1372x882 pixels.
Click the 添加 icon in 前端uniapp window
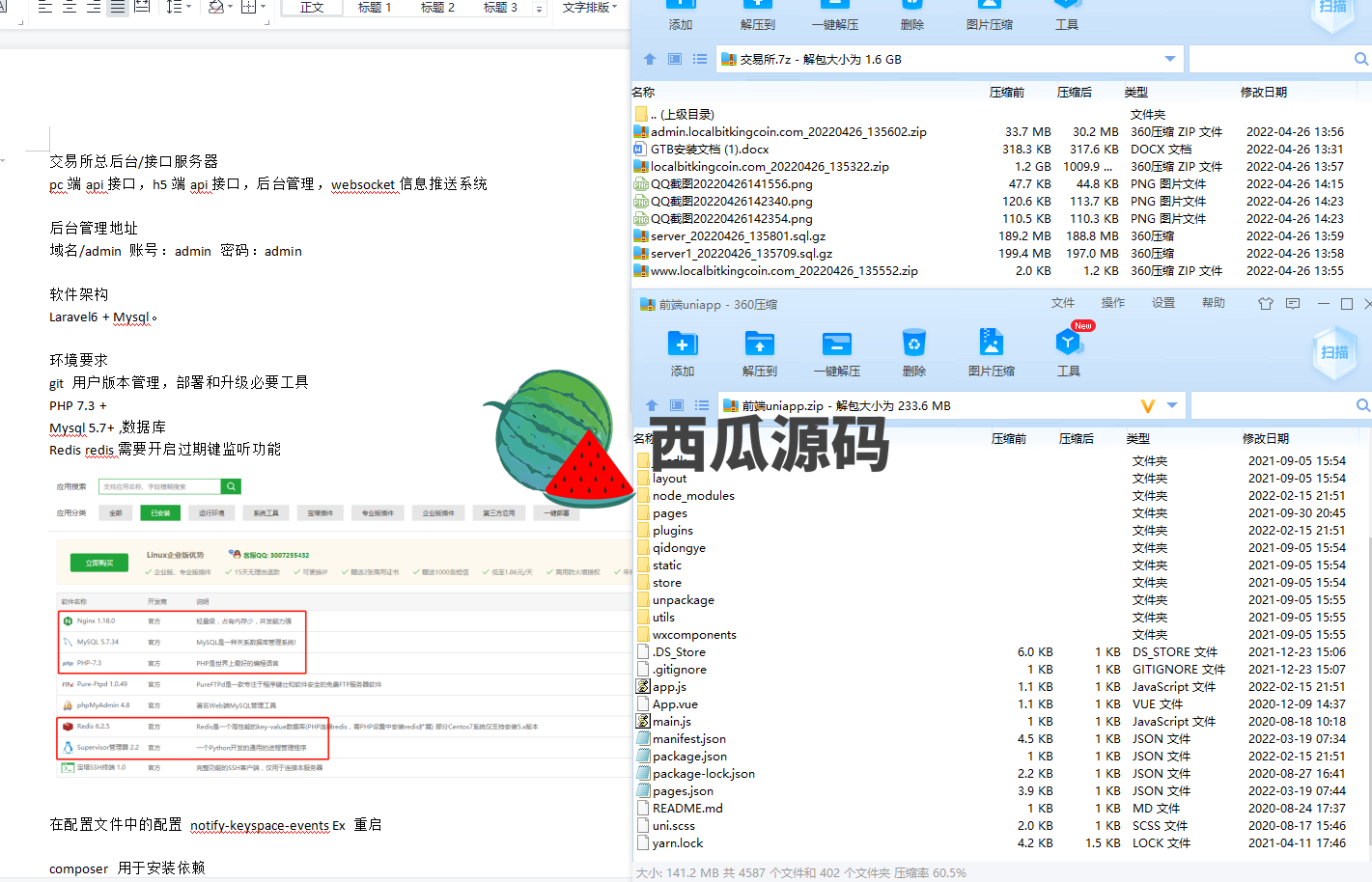(683, 343)
